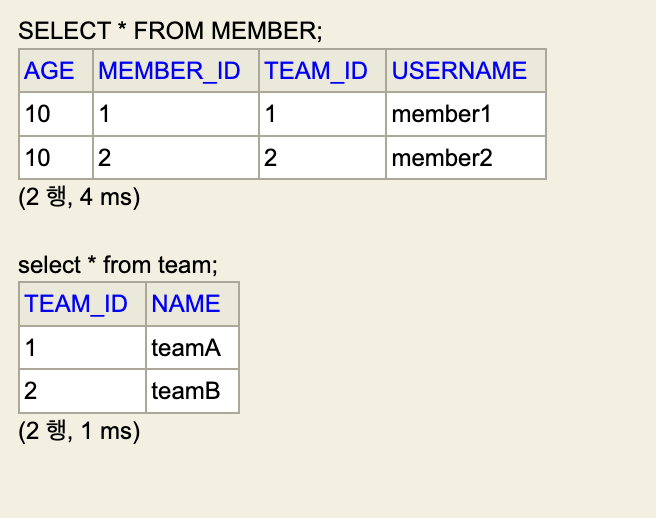This screenshot has height=518, width=656.
Task: Click the '(2 행, 4 ms)' result summary
Action: point(79,197)
